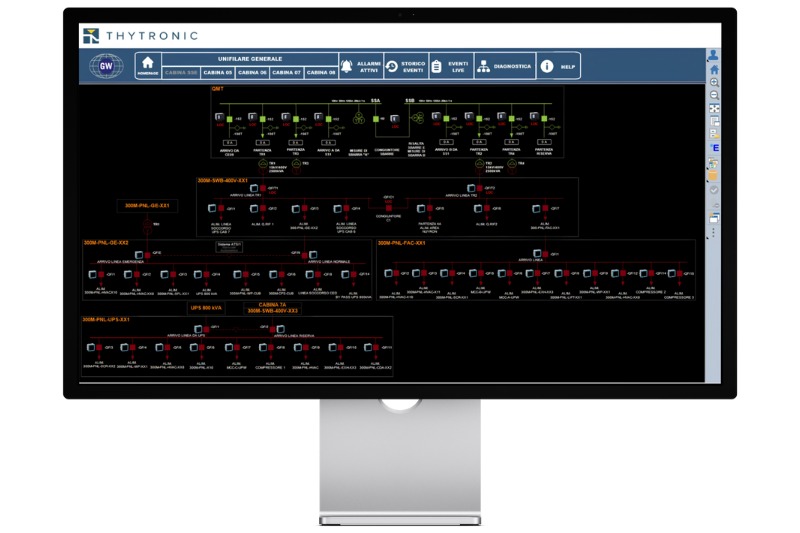
Task: Open the Help info page
Action: click(558, 66)
